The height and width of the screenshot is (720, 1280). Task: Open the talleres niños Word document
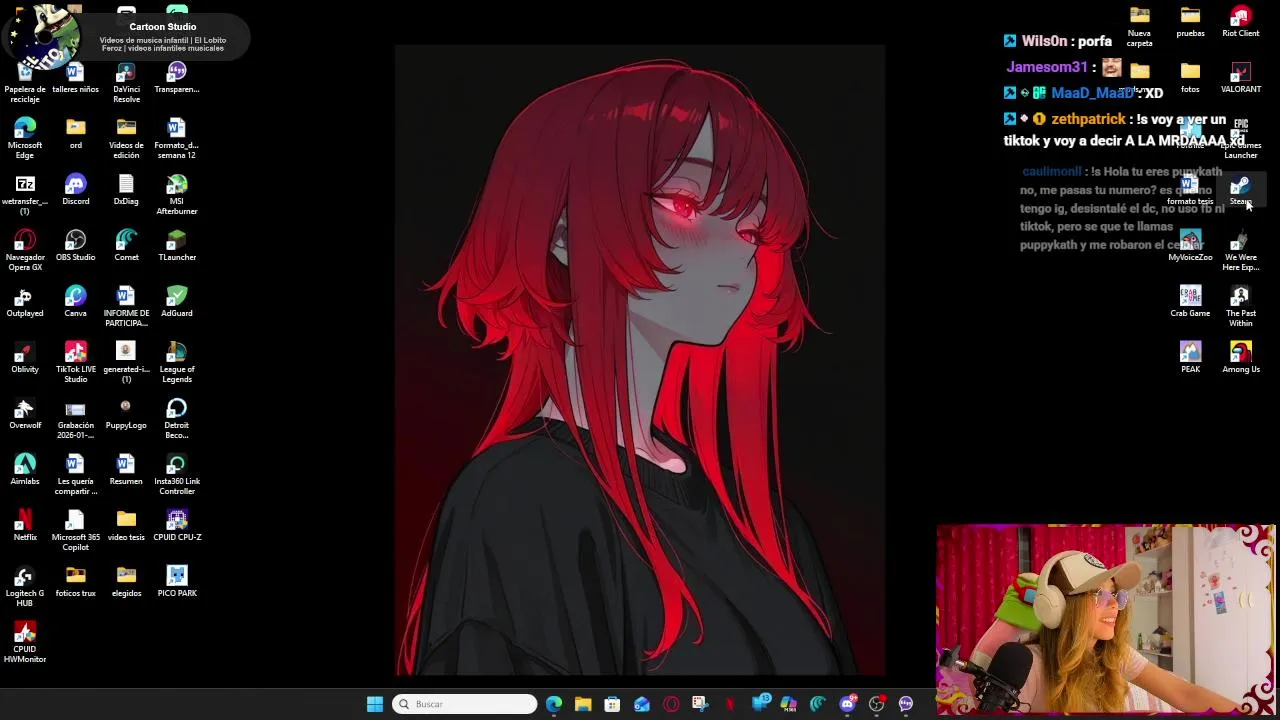tap(75, 79)
